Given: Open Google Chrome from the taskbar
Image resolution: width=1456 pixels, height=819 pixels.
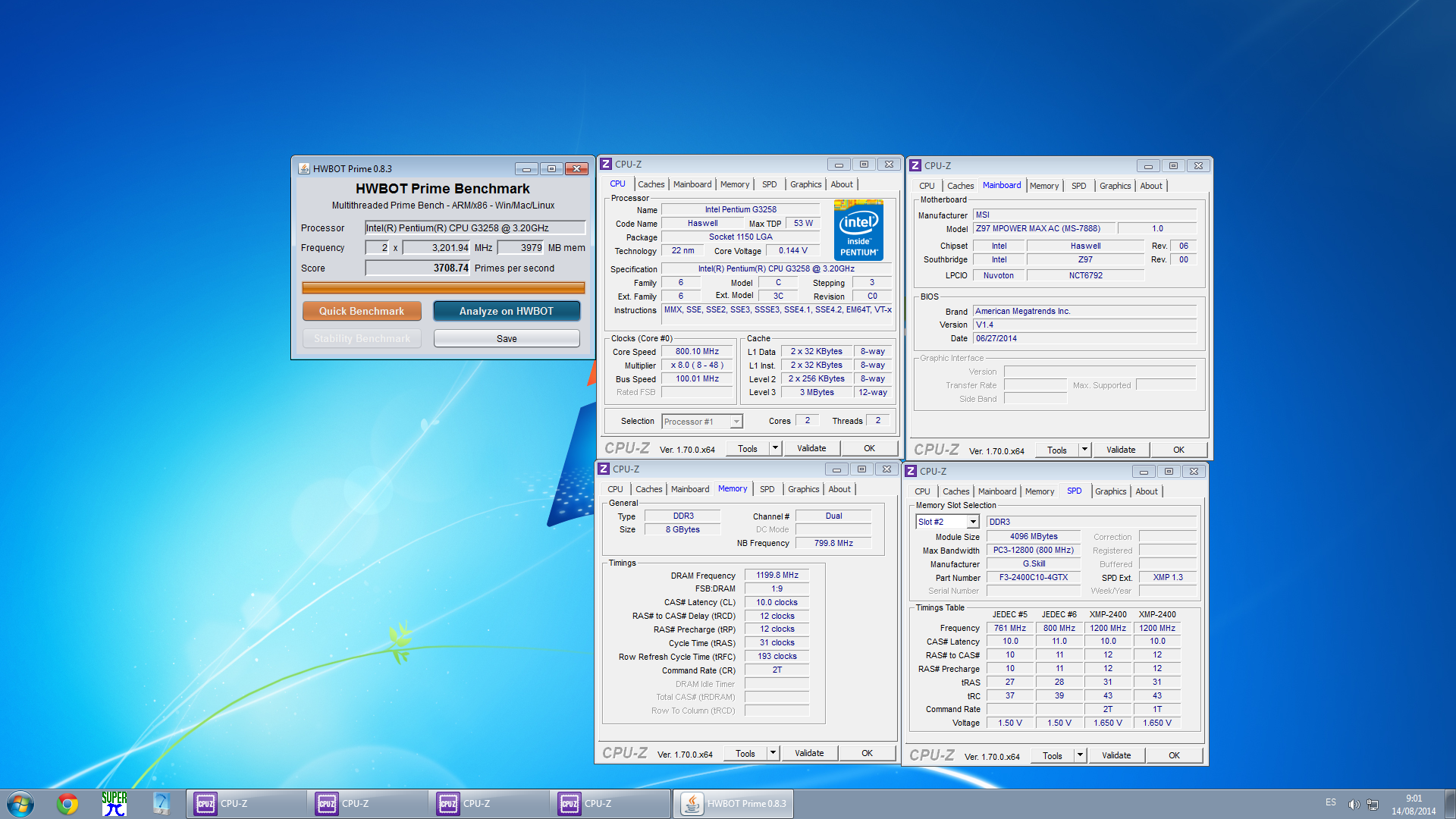Looking at the screenshot, I should coord(68,804).
